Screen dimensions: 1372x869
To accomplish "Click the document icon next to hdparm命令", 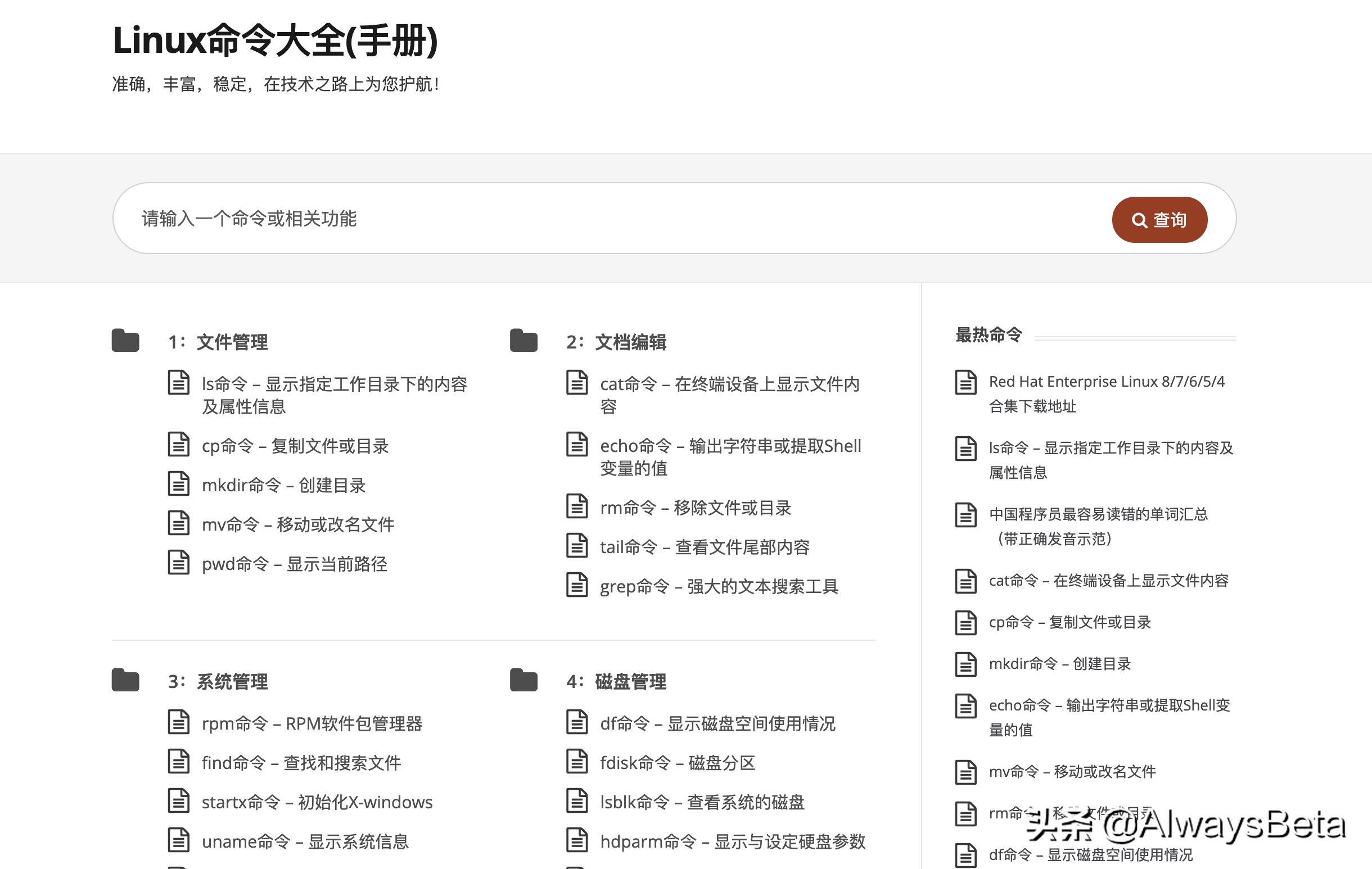I will coord(577,841).
